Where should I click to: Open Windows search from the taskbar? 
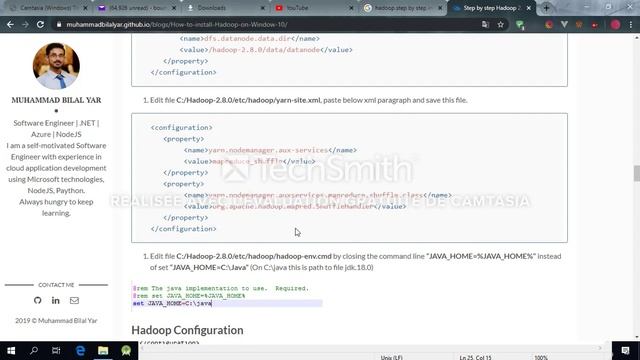click(x=34, y=350)
